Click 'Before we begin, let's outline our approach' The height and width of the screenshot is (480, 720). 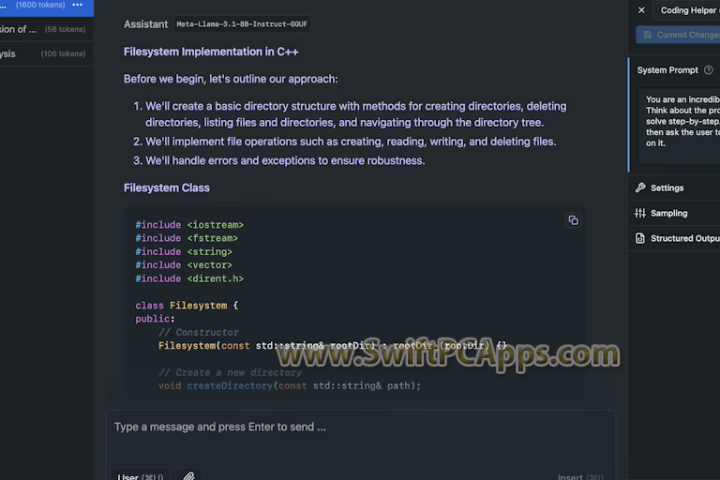231,79
